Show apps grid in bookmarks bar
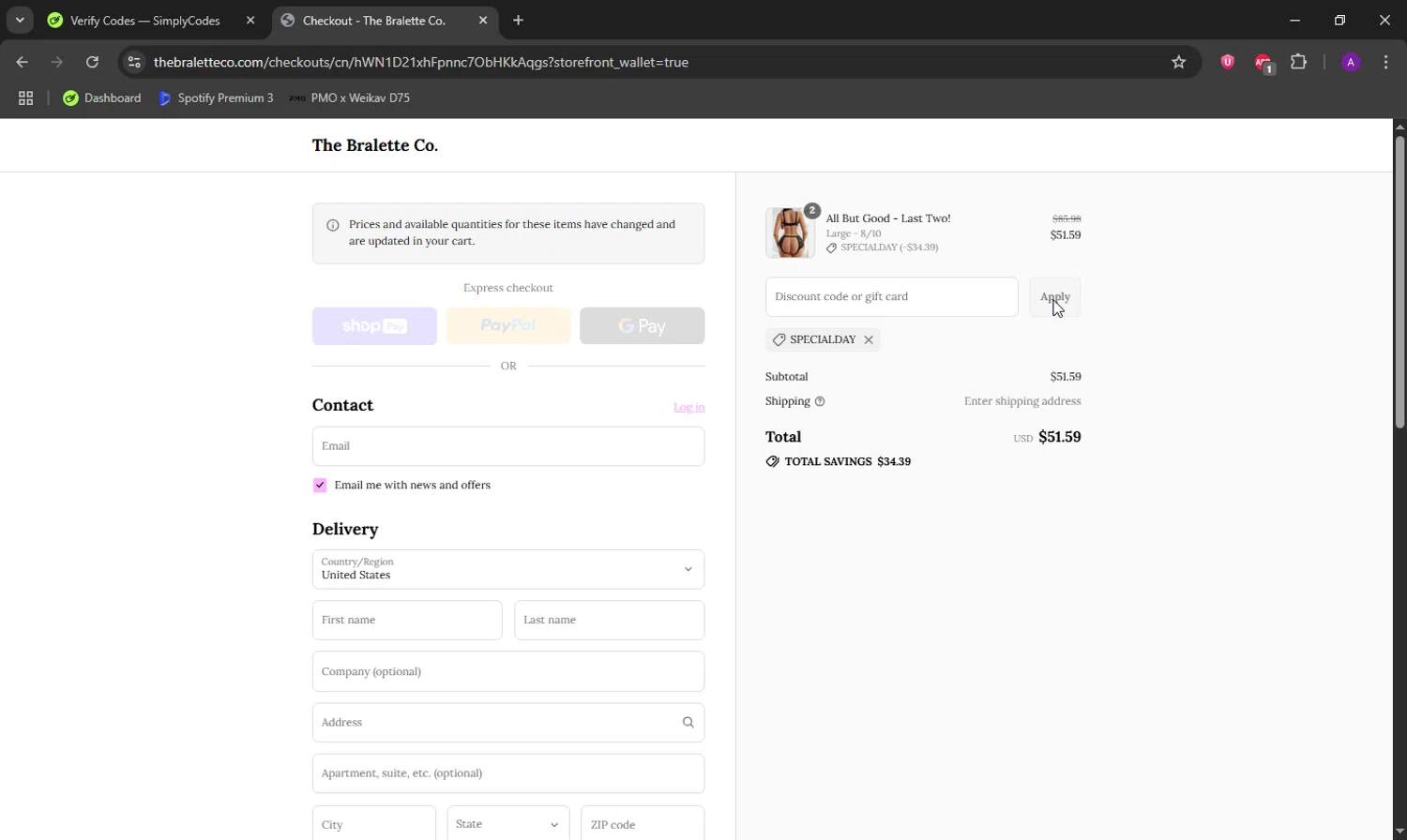This screenshot has height=840, width=1407. [26, 97]
